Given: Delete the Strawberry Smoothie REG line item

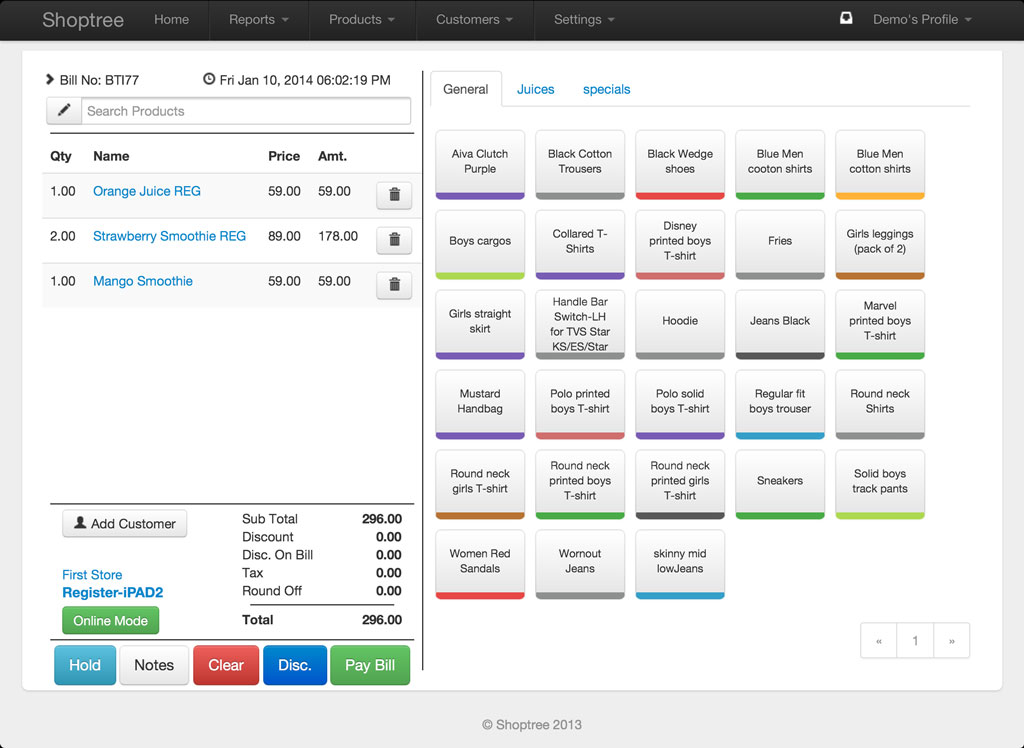Looking at the screenshot, I should [x=394, y=240].
